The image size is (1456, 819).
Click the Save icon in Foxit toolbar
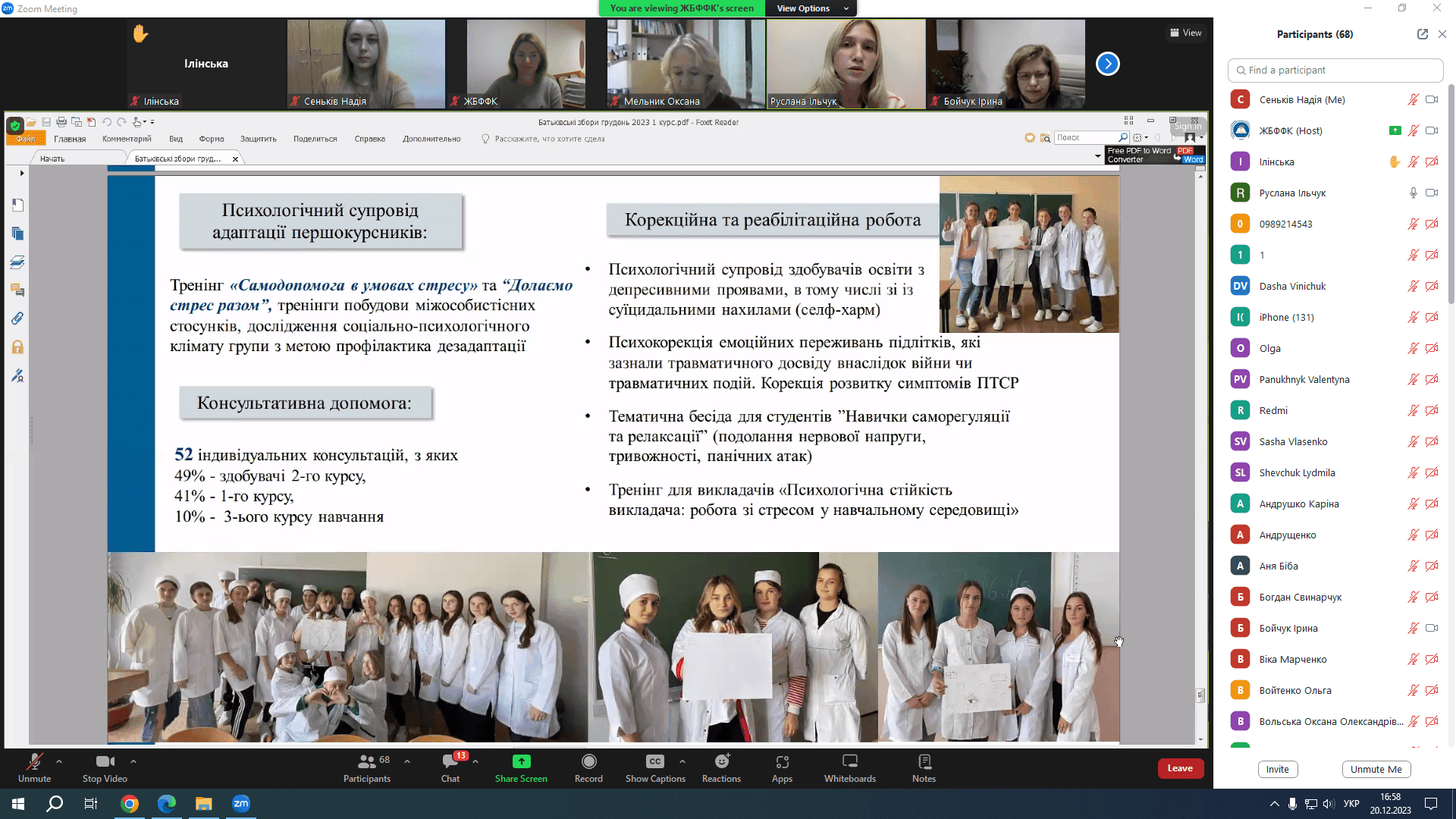tap(46, 122)
